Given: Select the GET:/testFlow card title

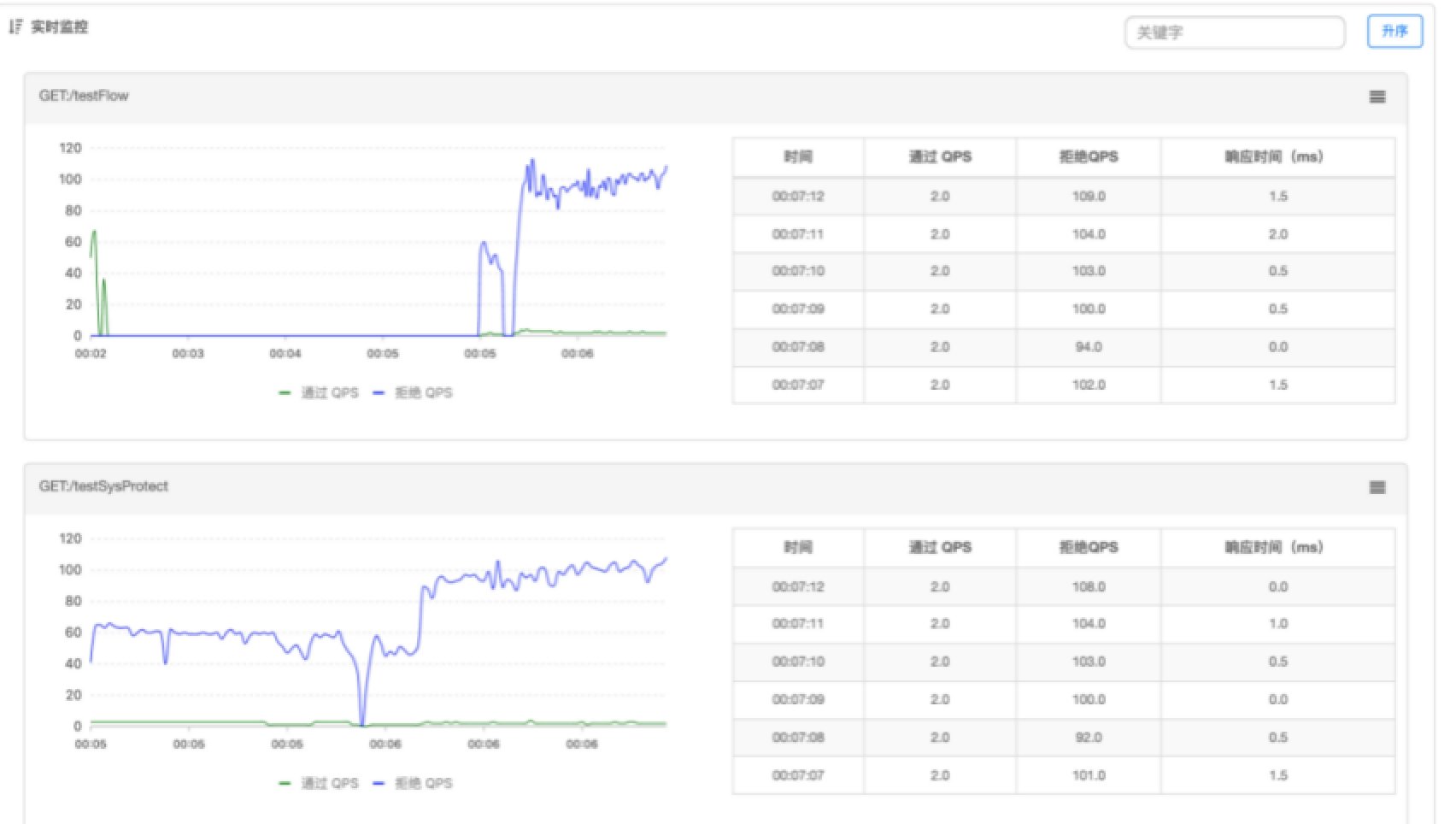Looking at the screenshot, I should coord(84,96).
